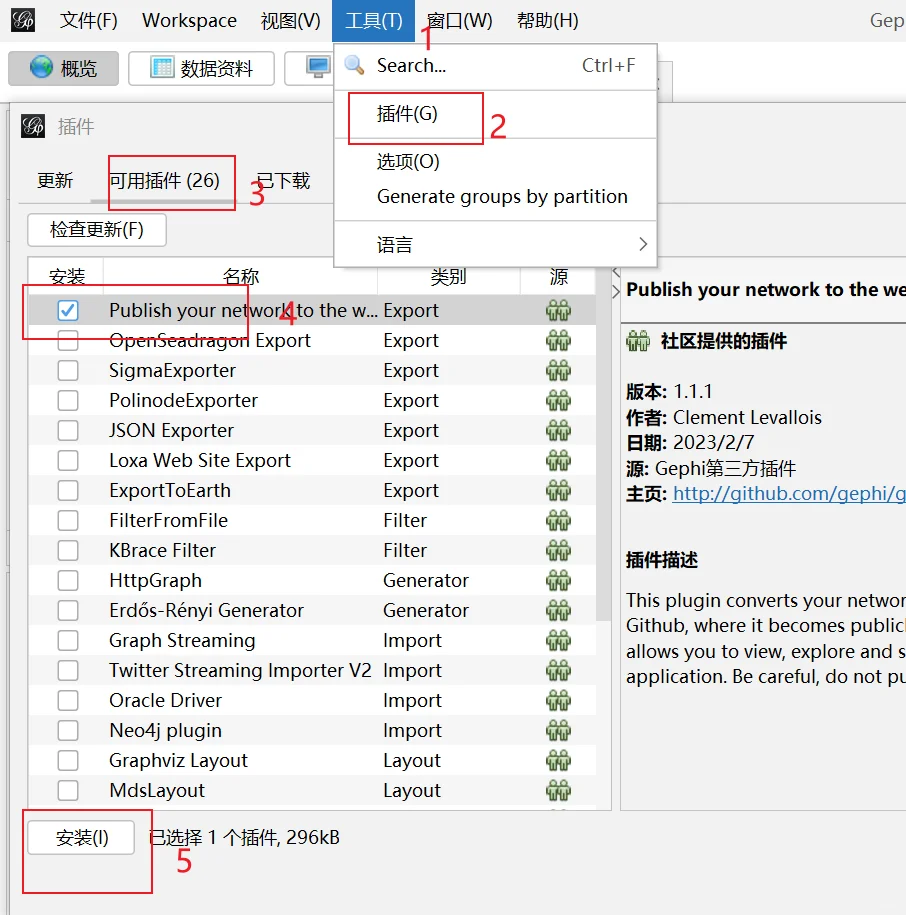Switch to the 更新 tab
This screenshot has width=906, height=915.
click(x=55, y=180)
